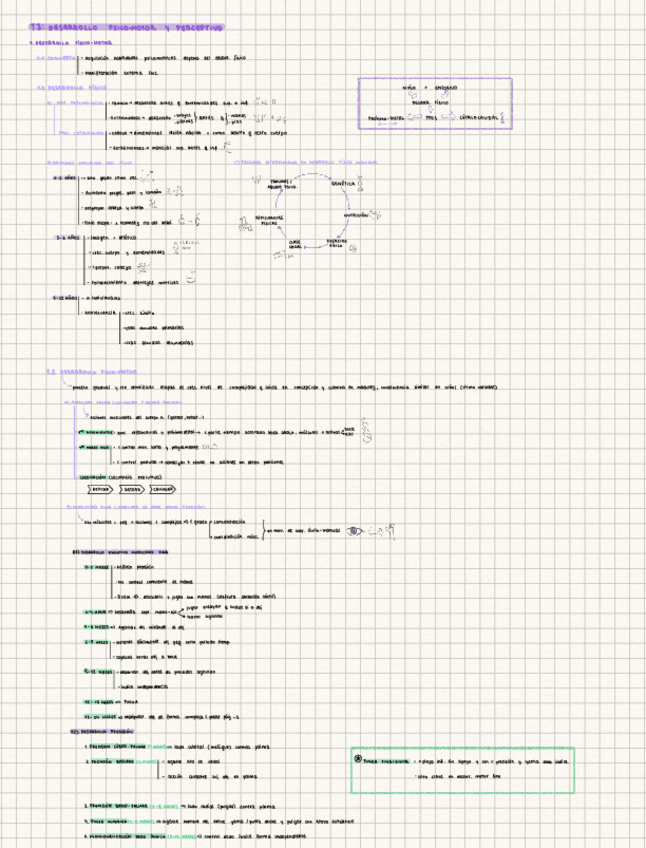This screenshot has width=646, height=848.
Task: Click the 'Gatear' arrow-shaped box
Action: tap(132, 489)
